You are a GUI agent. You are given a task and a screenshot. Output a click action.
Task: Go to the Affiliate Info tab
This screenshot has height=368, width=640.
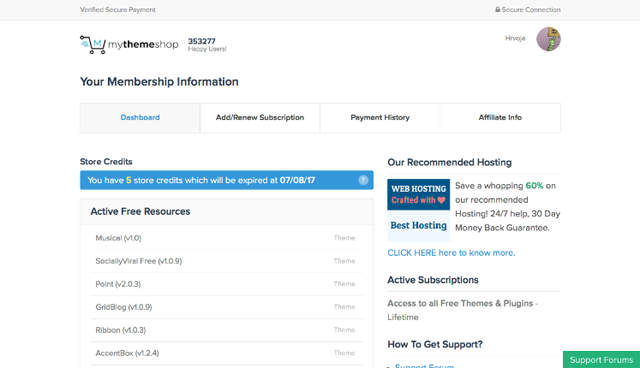[500, 117]
